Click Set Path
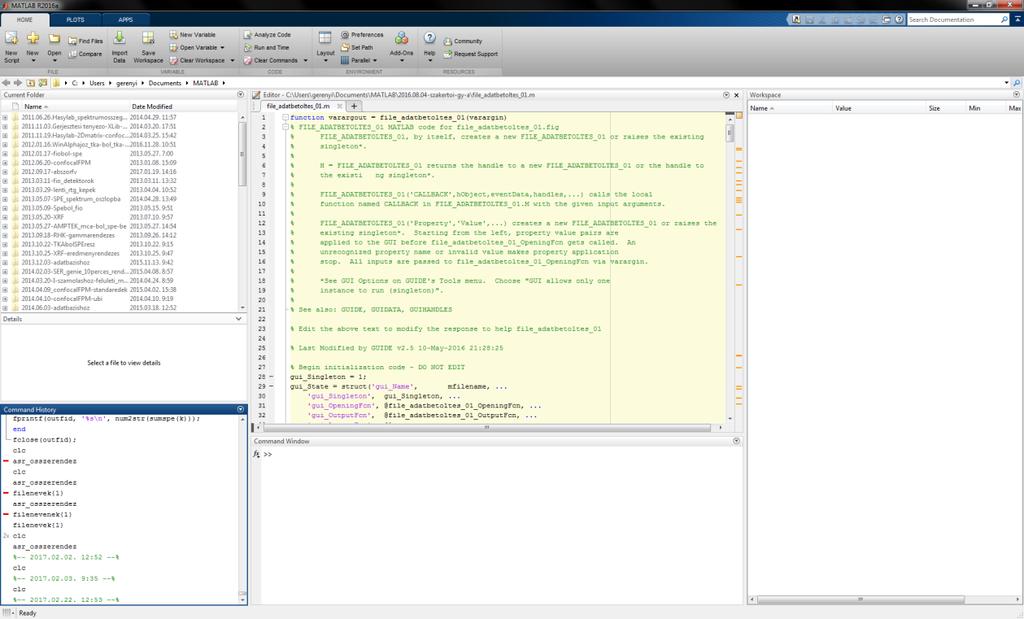 coord(357,48)
